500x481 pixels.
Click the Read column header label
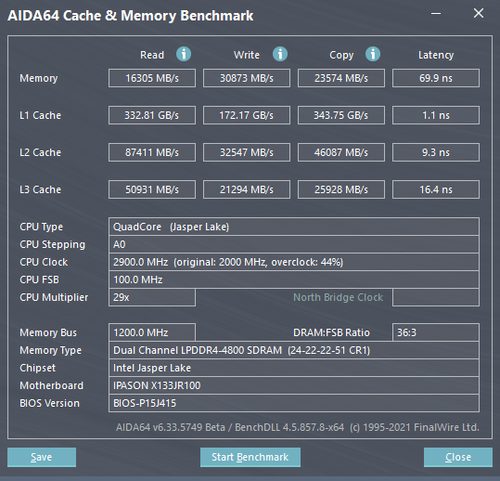pyautogui.click(x=152, y=55)
